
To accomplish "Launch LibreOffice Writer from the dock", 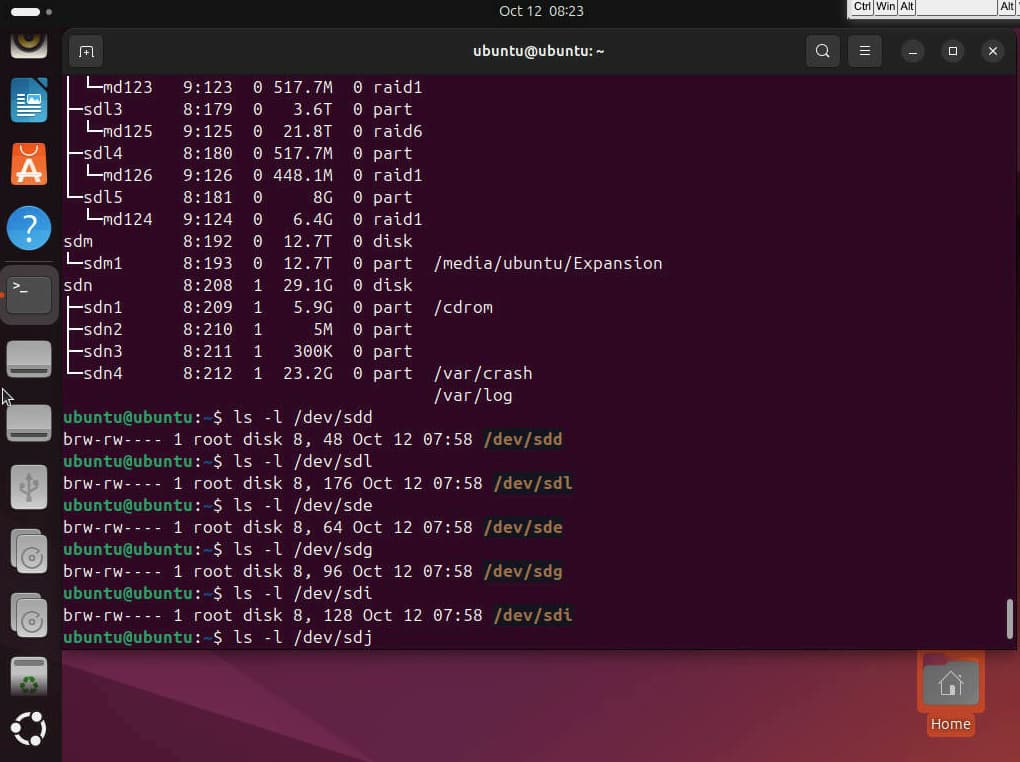I will coord(29,101).
